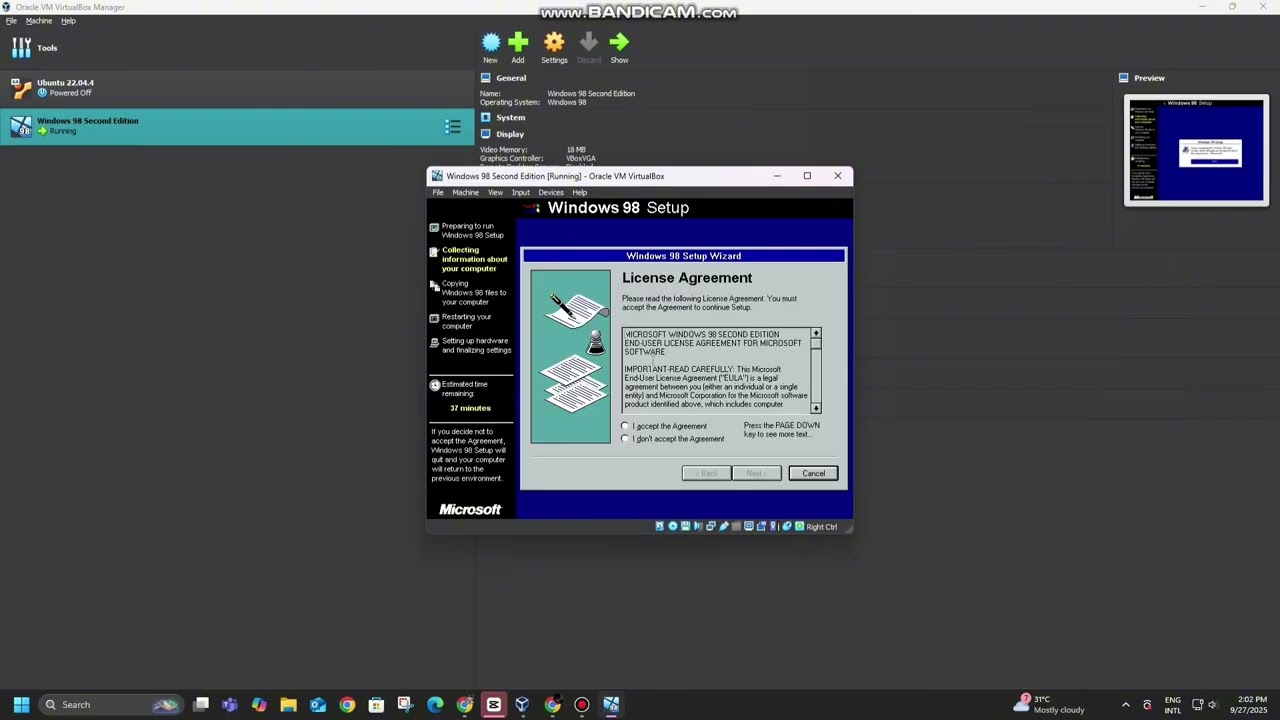Viewport: 1280px width, 720px height.
Task: Open the VM window File menu
Action: coord(438,192)
